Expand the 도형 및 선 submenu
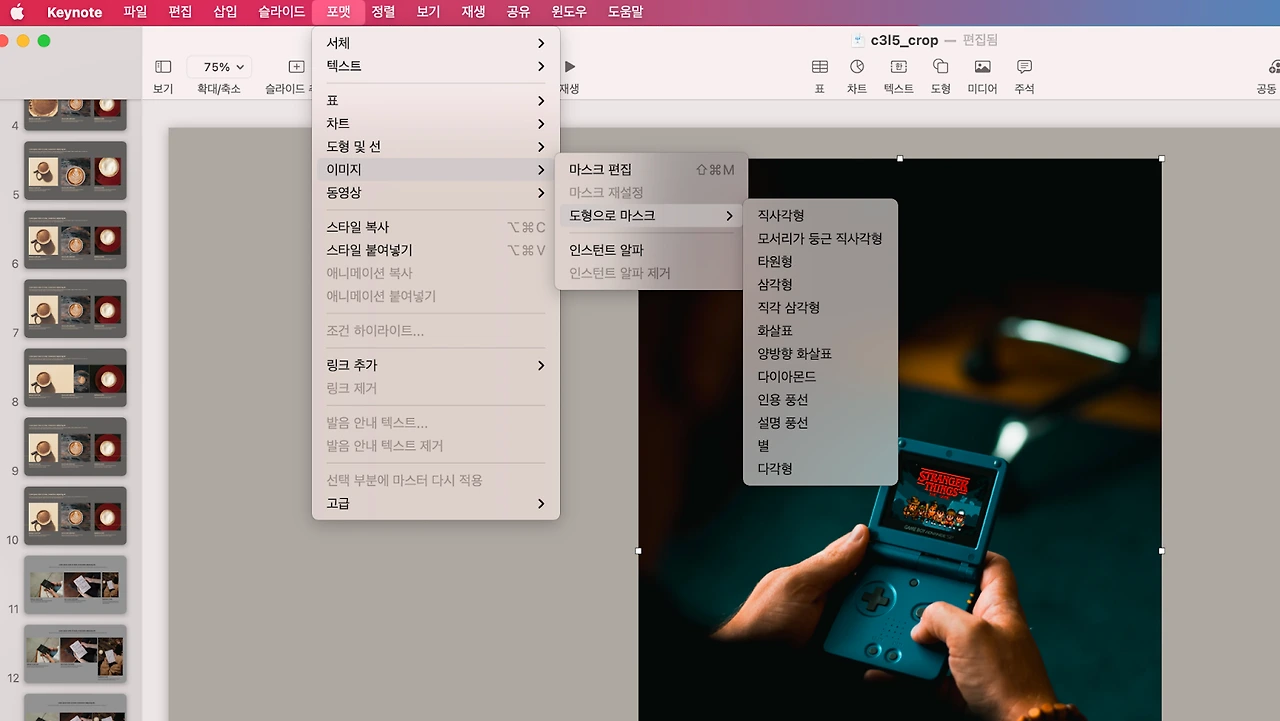 436,147
